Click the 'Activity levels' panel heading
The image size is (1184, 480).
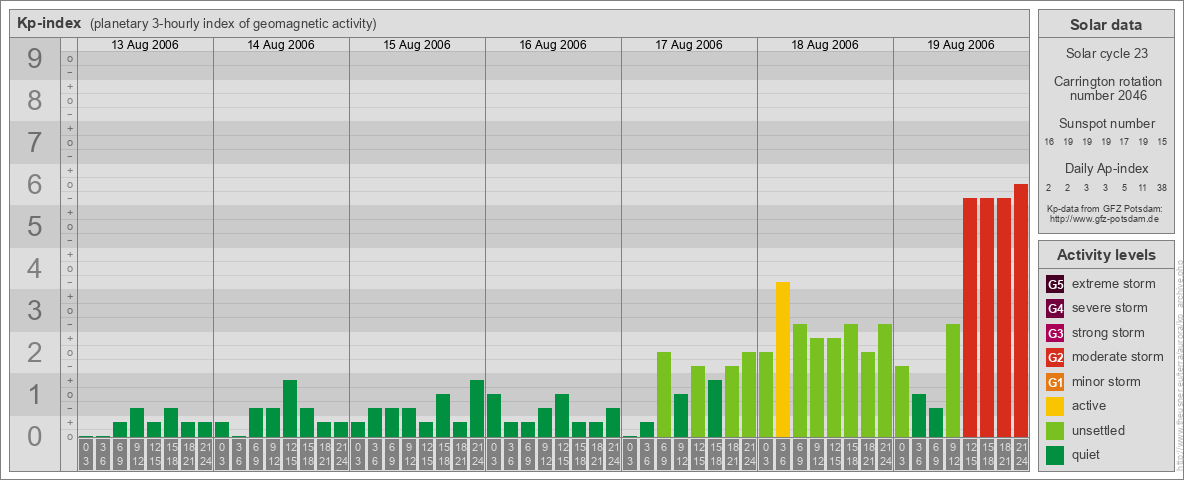pyautogui.click(x=1106, y=255)
